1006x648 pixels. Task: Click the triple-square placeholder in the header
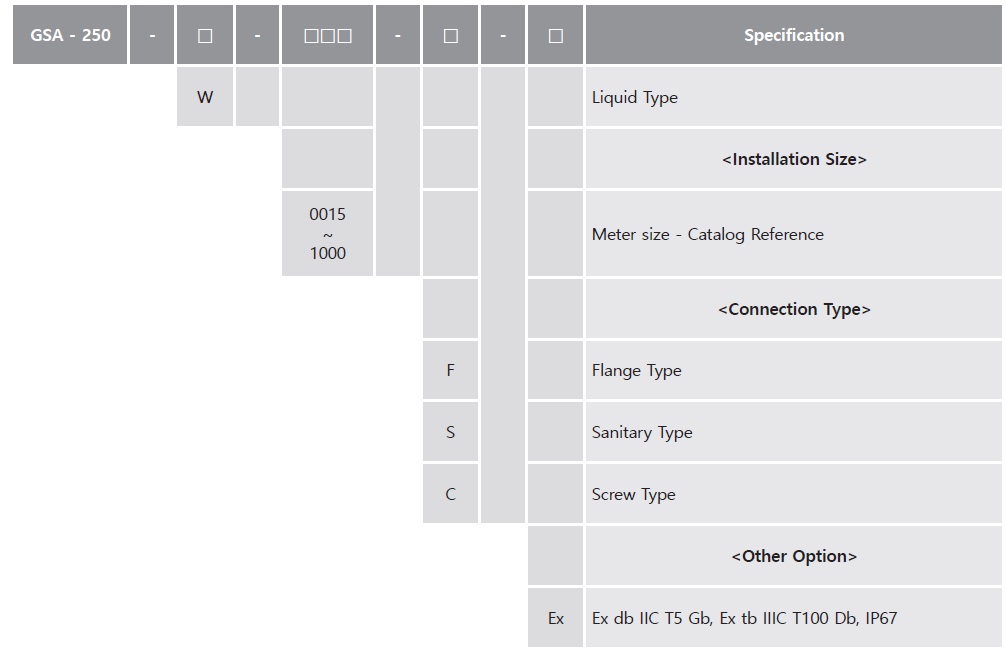[x=328, y=35]
